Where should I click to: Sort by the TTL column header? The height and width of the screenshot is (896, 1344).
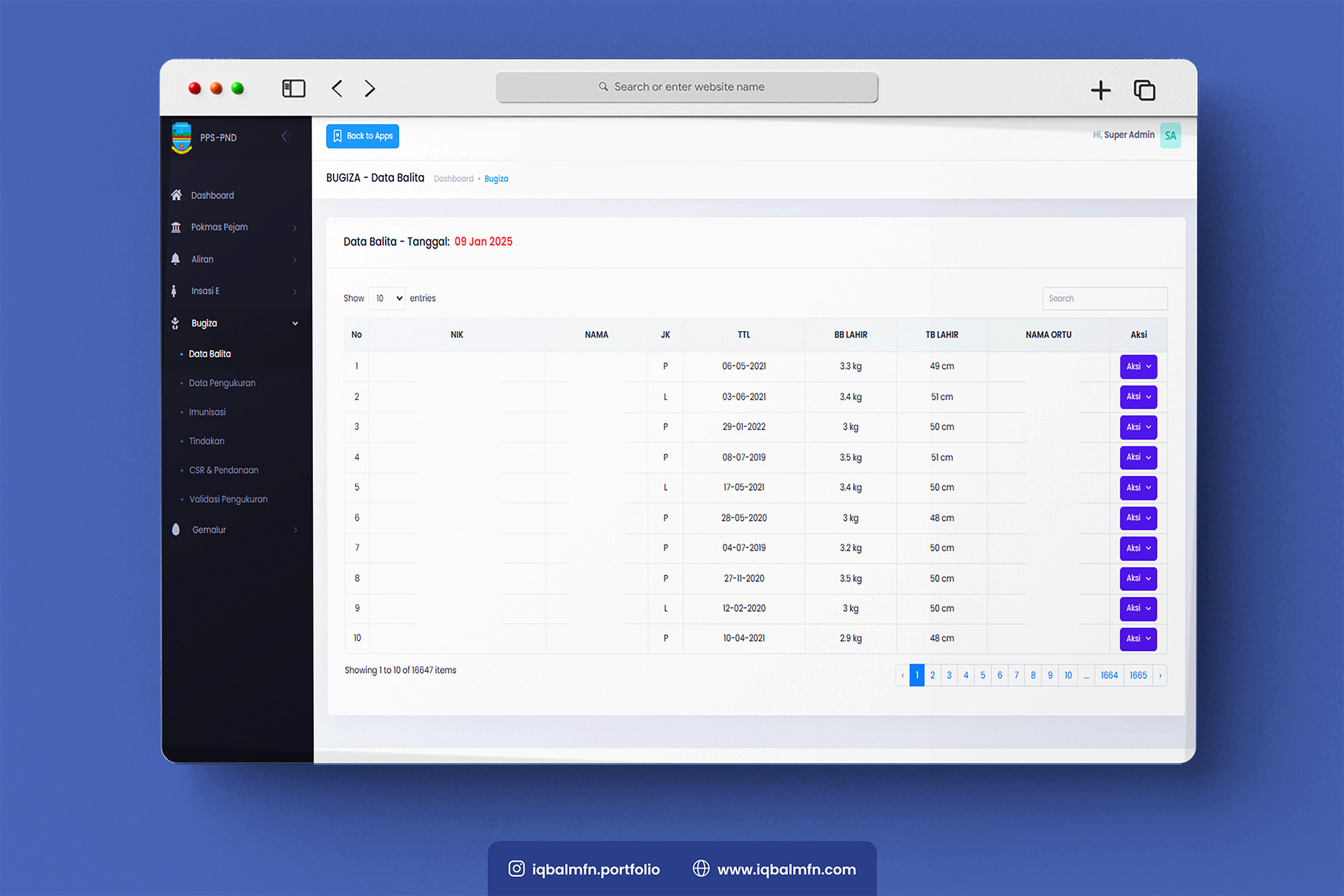[743, 335]
